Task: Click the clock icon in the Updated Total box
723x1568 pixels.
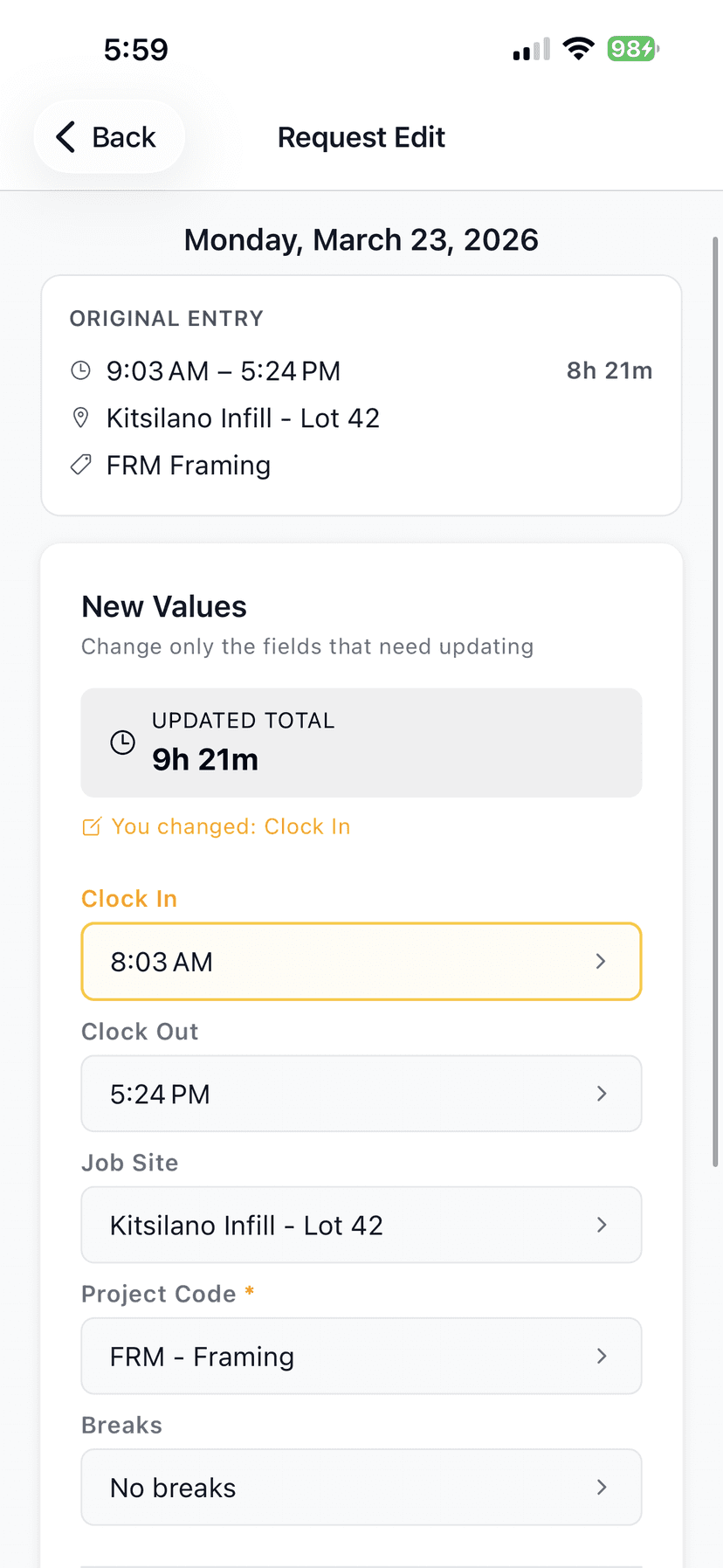Action: tap(122, 743)
